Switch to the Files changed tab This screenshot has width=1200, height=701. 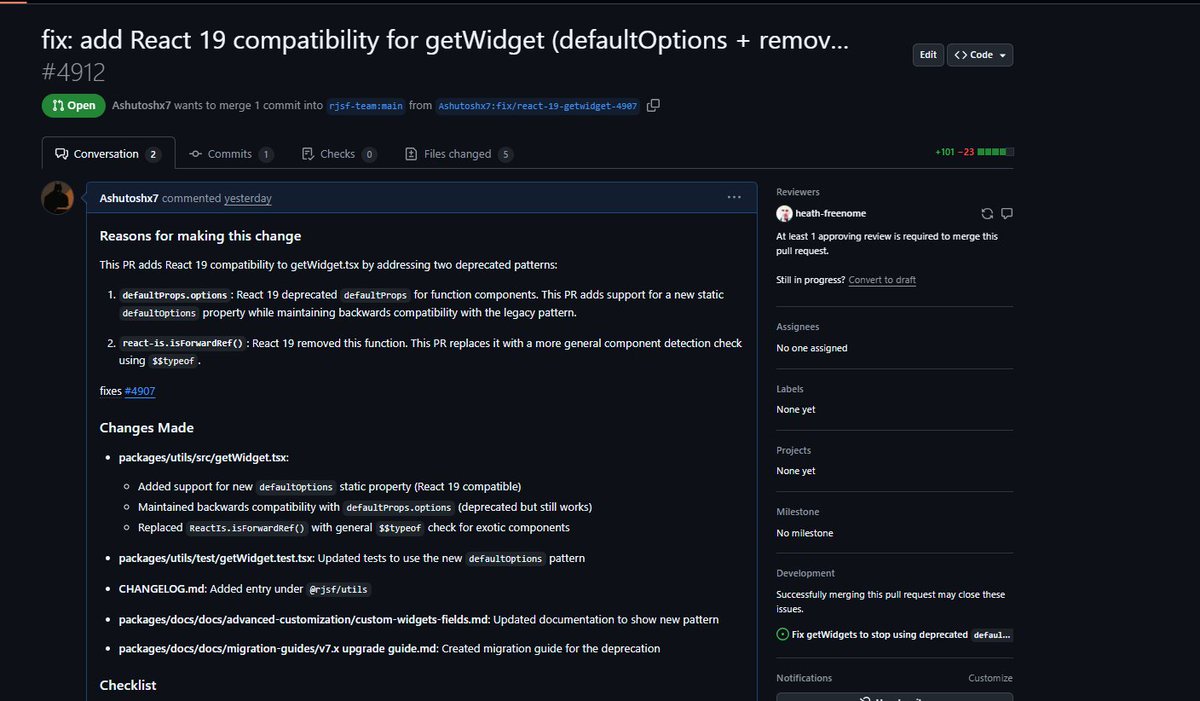pyautogui.click(x=460, y=154)
